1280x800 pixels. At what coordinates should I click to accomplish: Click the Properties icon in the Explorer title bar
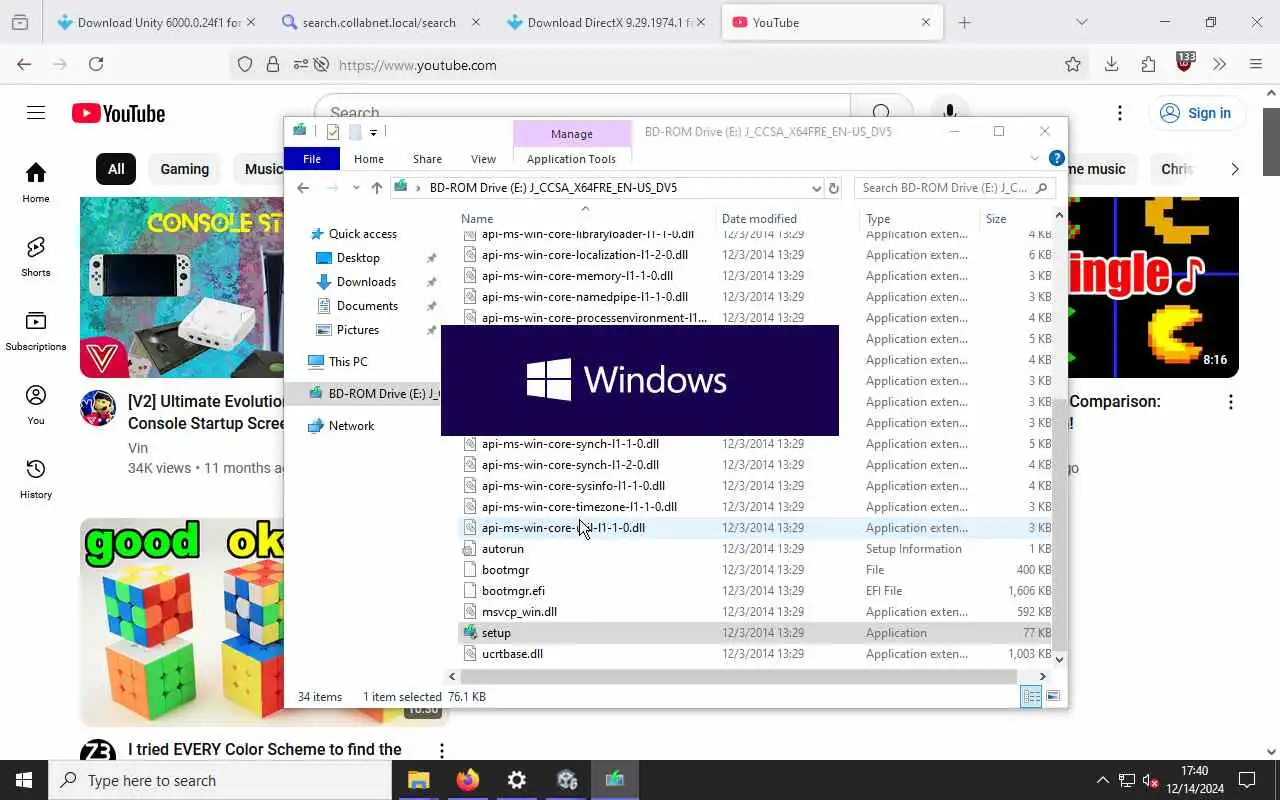coord(333,132)
